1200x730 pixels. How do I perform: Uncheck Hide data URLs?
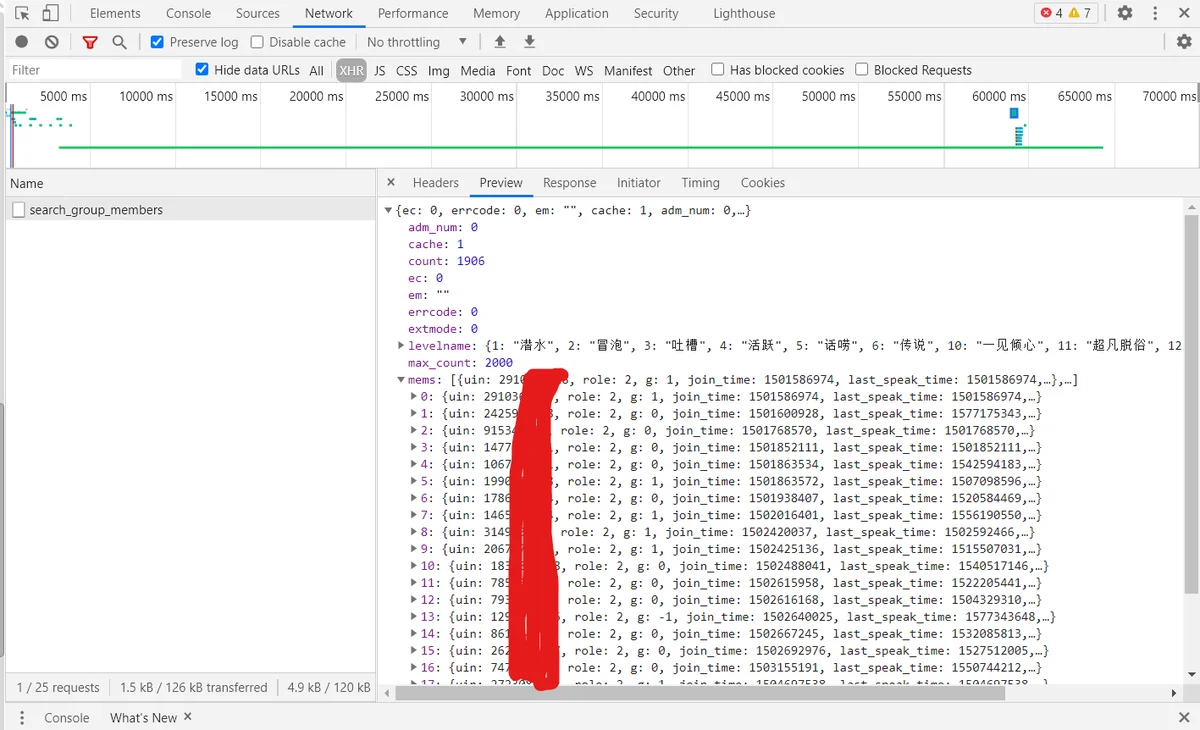point(202,70)
